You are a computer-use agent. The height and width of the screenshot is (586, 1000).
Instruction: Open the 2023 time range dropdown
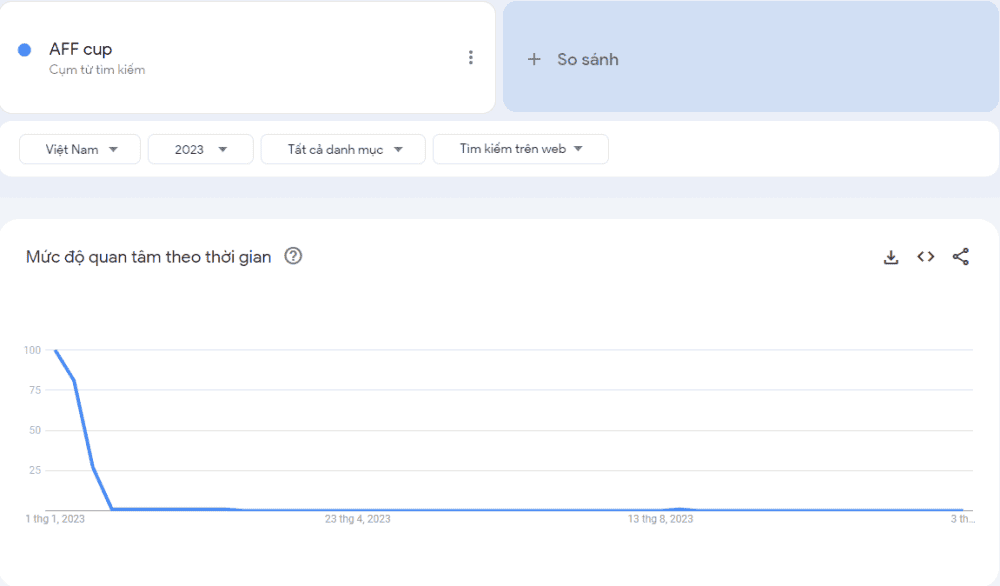(200, 149)
